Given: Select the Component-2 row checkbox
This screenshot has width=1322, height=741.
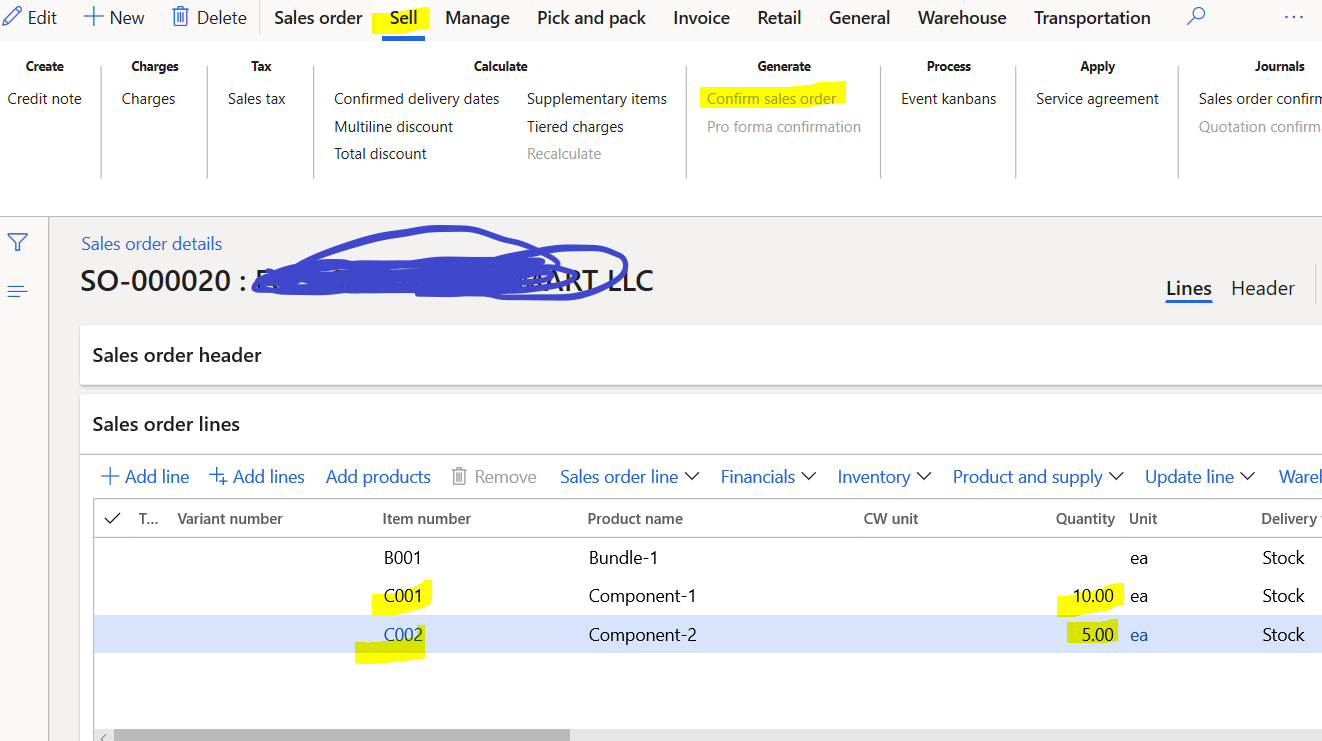Looking at the screenshot, I should pyautogui.click(x=112, y=634).
